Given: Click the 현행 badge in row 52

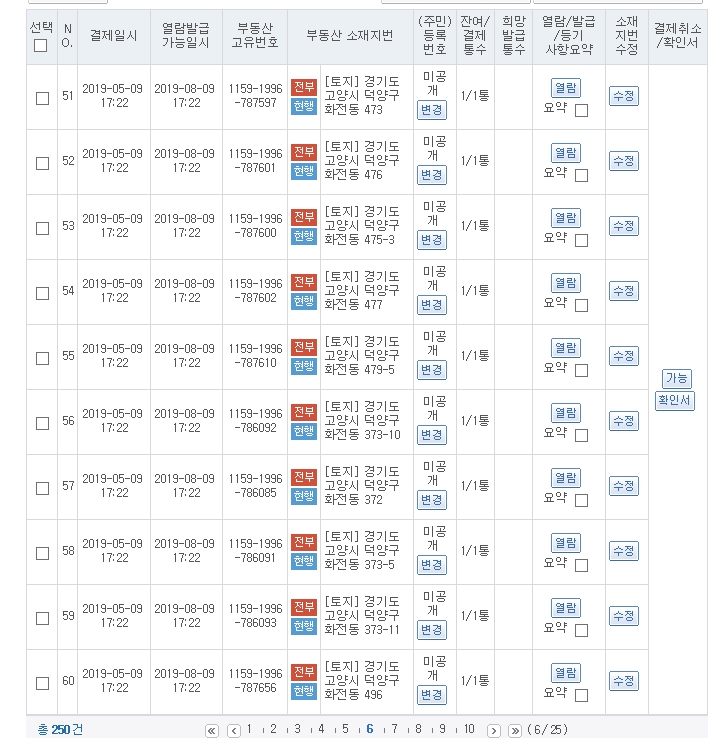Looking at the screenshot, I should point(304,171).
